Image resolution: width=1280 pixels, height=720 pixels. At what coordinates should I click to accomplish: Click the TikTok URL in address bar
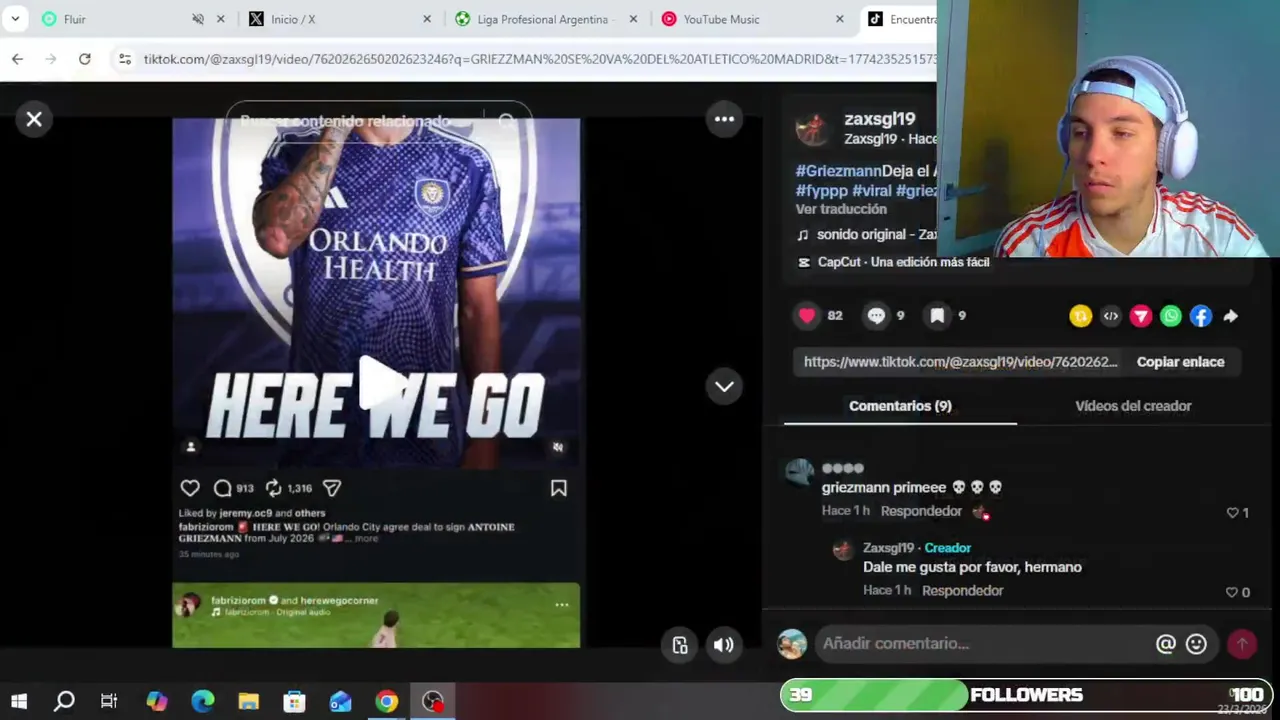[x=540, y=59]
